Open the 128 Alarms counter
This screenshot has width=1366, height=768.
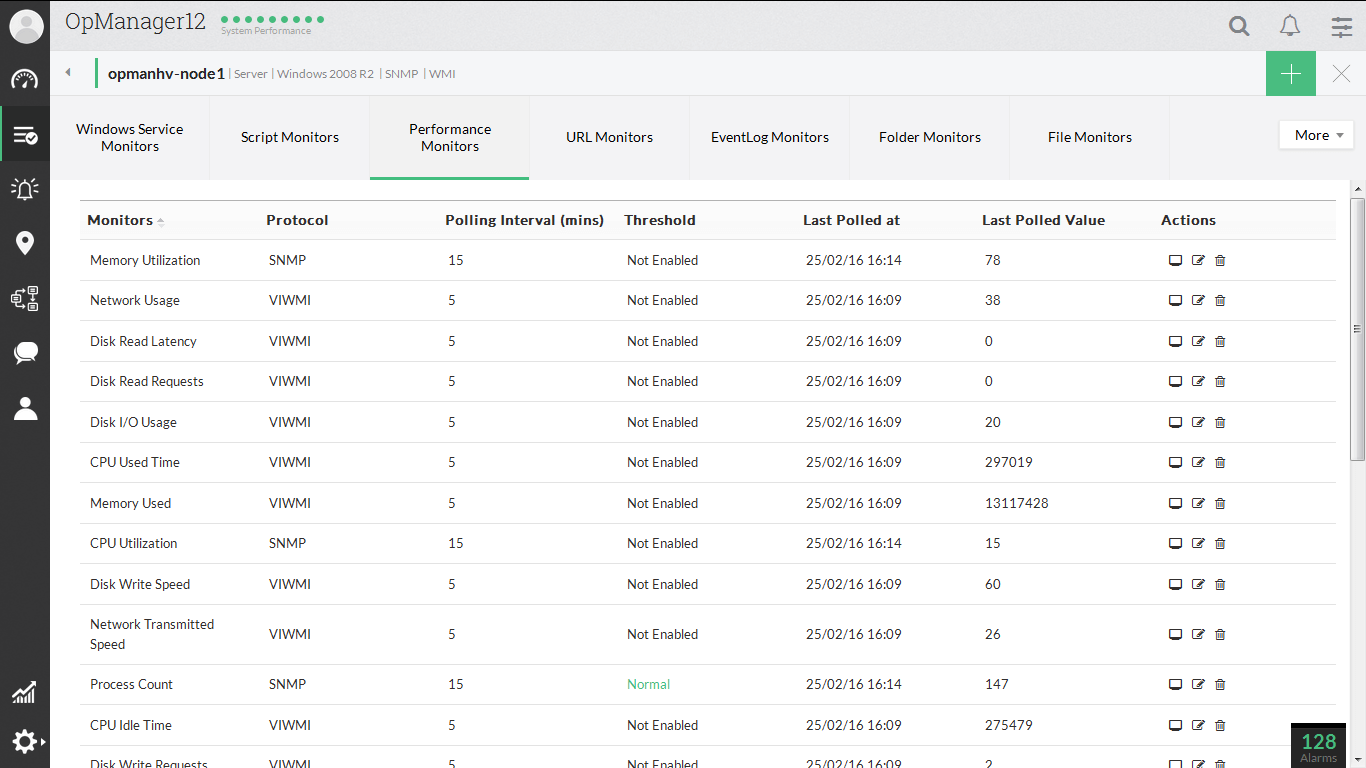[x=1318, y=746]
